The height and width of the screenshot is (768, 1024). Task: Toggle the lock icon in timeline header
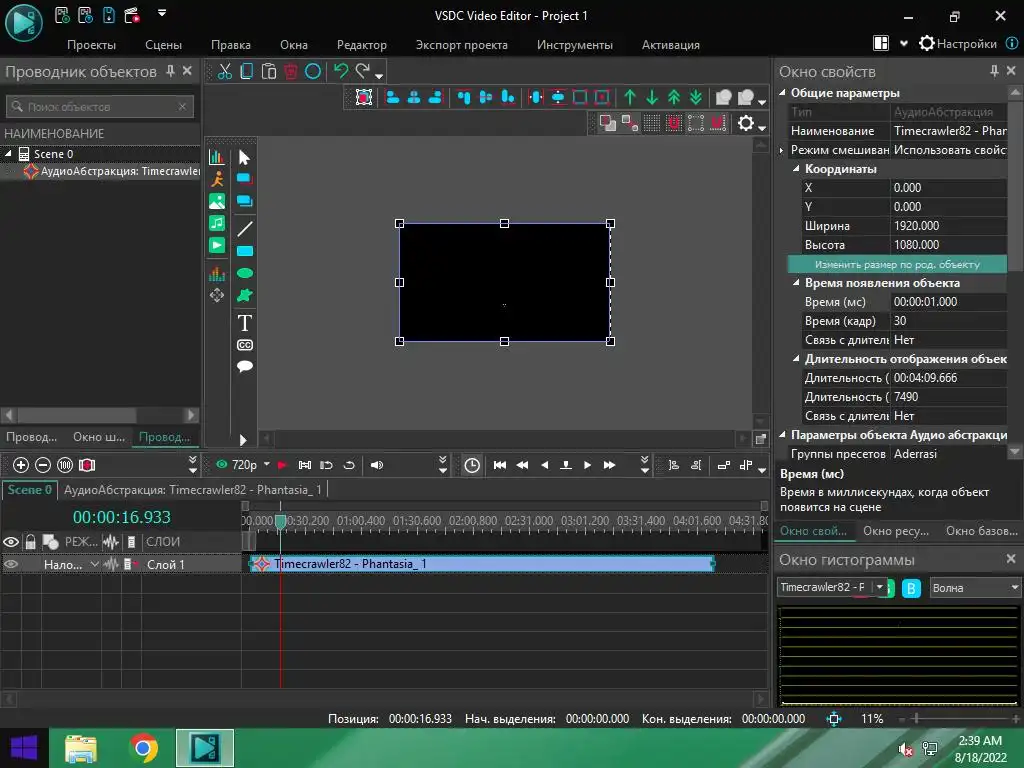[31, 542]
